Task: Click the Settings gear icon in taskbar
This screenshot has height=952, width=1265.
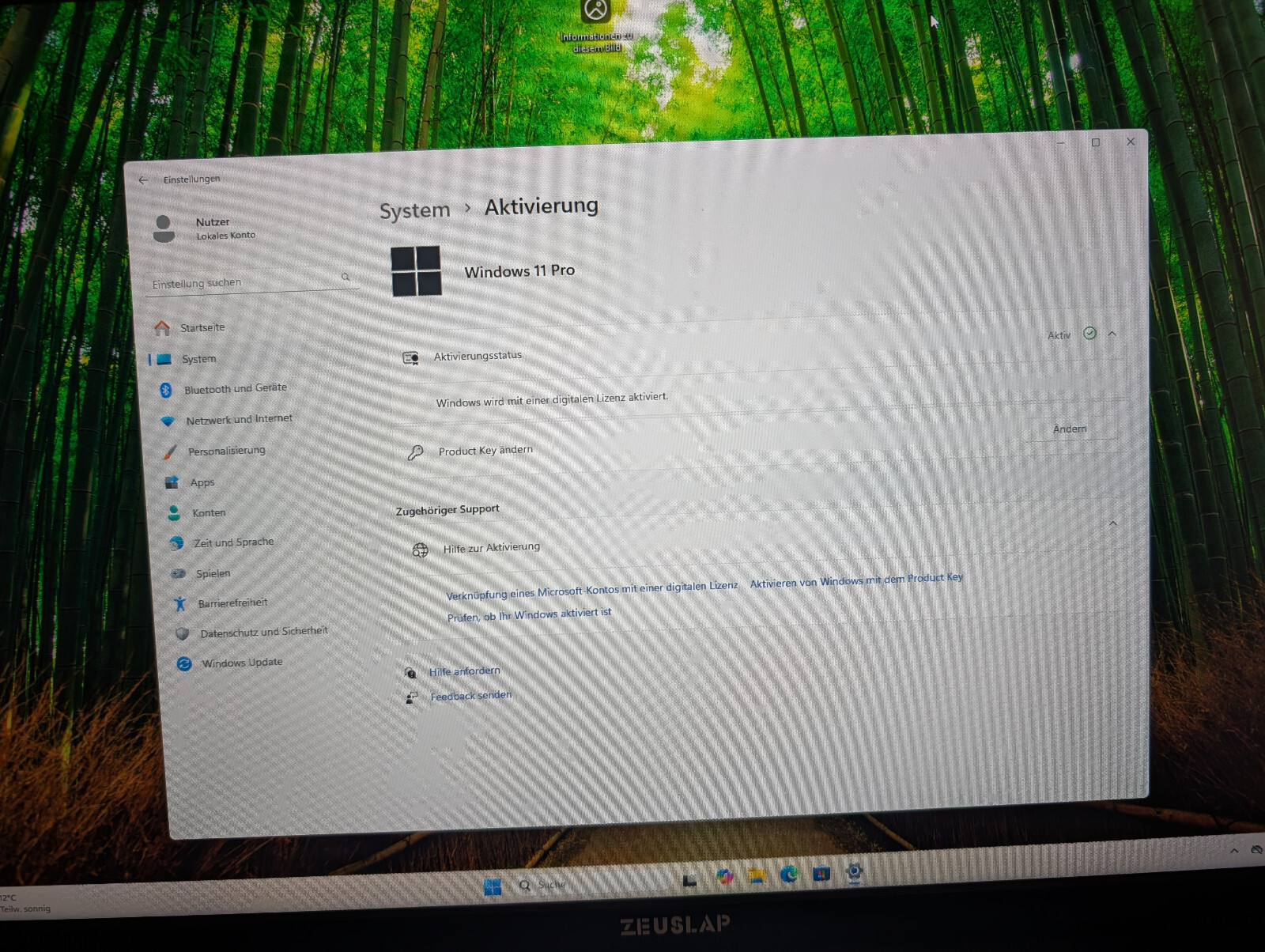Action: [x=854, y=871]
